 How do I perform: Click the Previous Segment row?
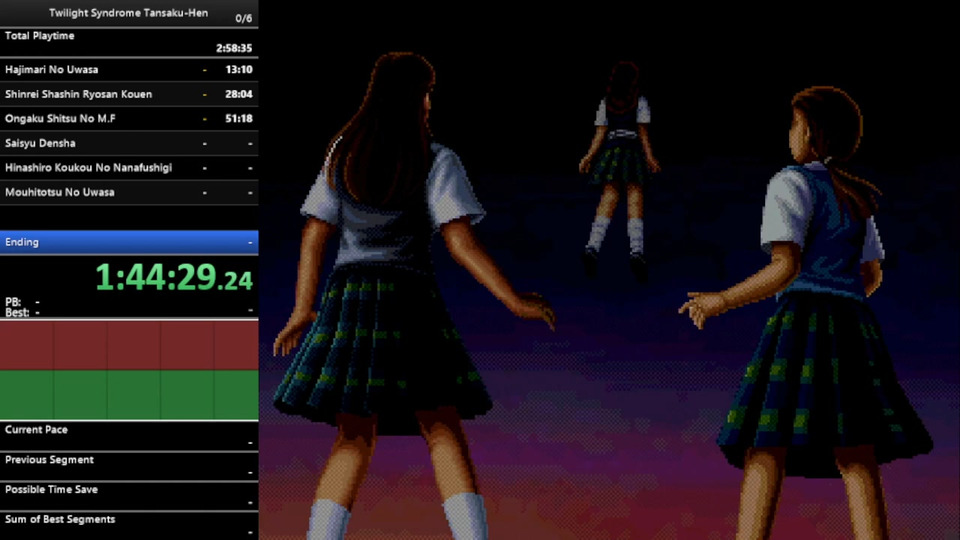129,466
